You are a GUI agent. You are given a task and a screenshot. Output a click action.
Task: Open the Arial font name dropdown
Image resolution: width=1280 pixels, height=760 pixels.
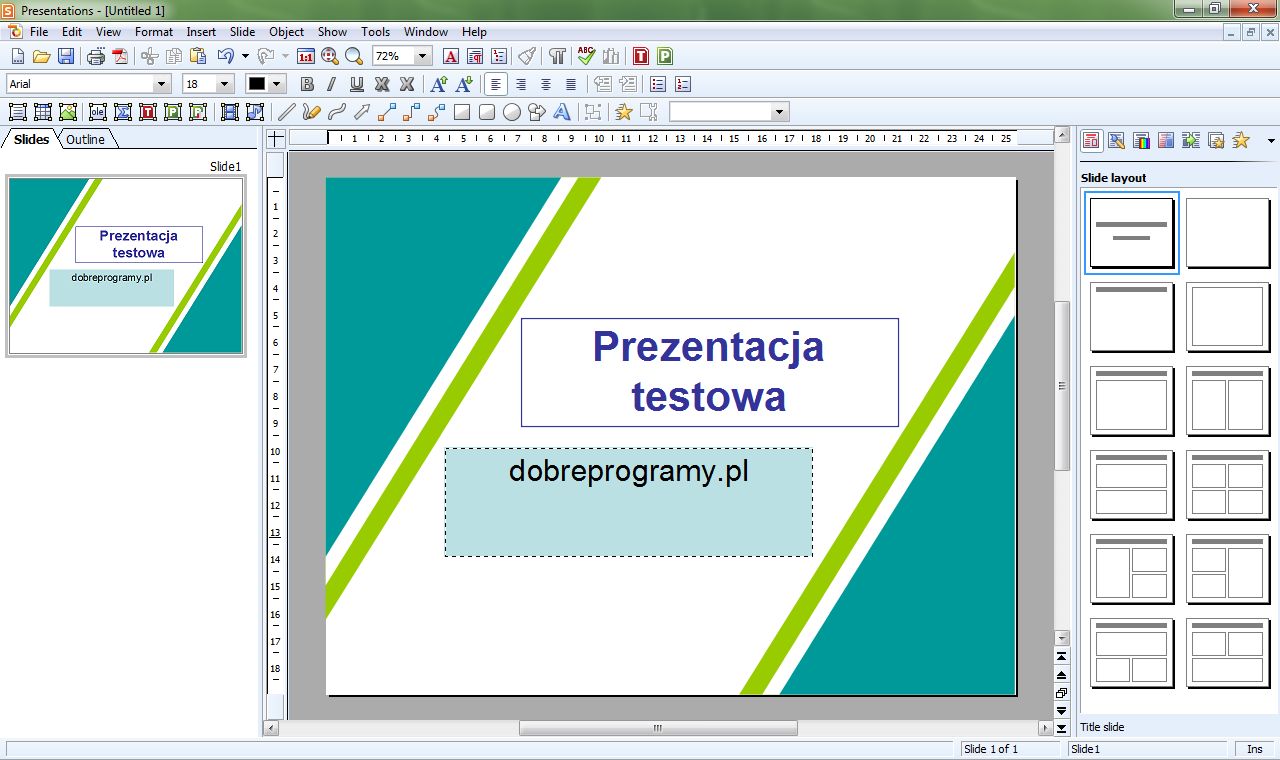click(x=162, y=84)
